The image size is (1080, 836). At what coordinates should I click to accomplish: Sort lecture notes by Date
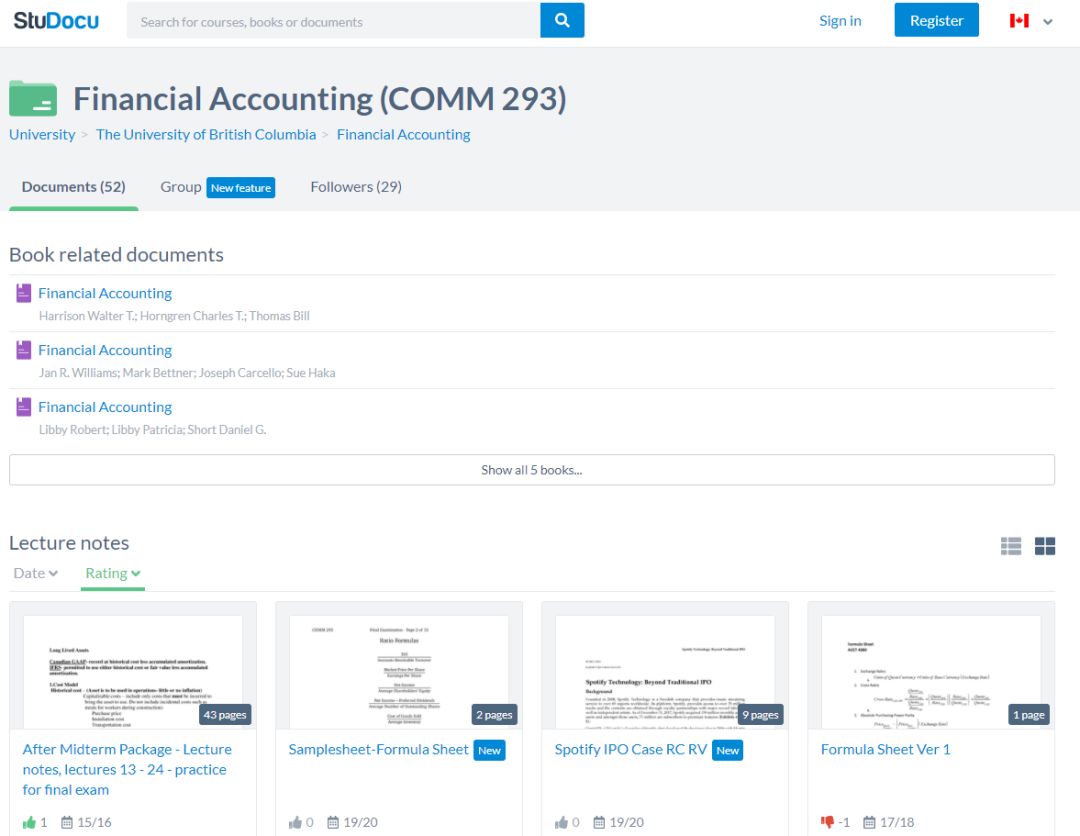[36, 573]
